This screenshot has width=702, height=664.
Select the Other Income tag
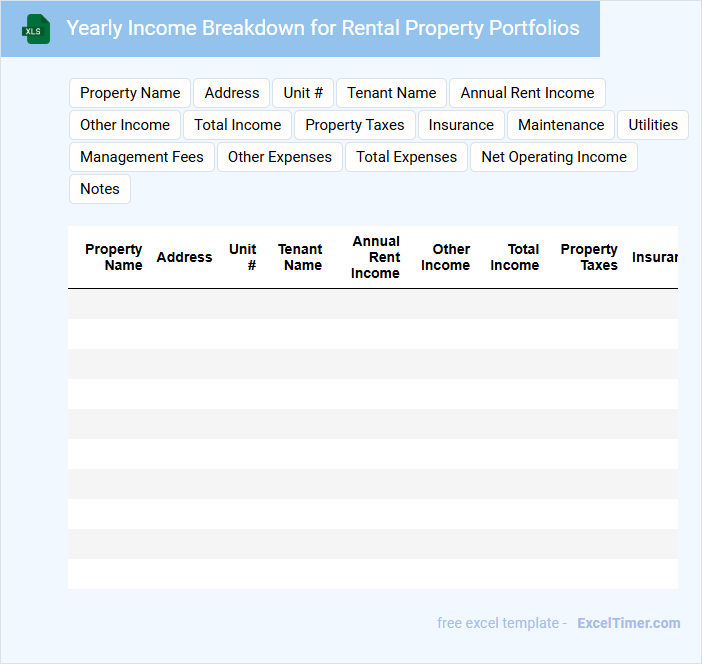[x=125, y=125]
